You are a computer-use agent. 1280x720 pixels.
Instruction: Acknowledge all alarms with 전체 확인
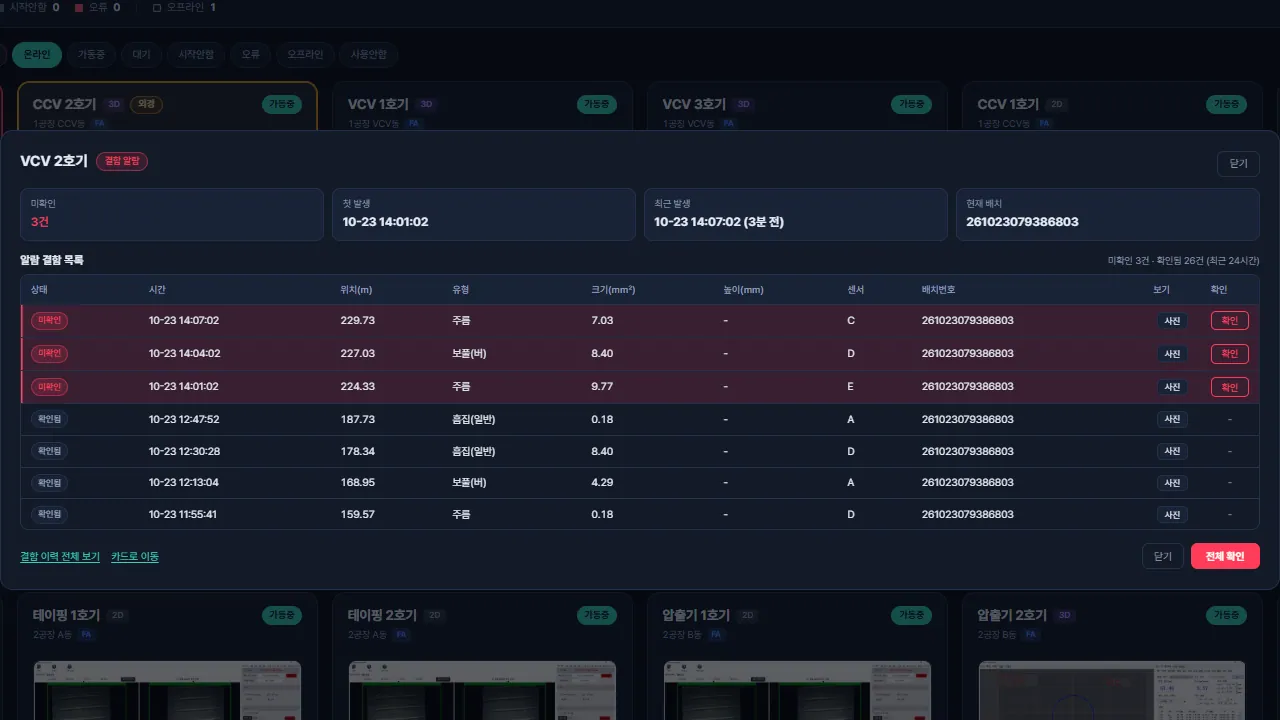[1225, 556]
